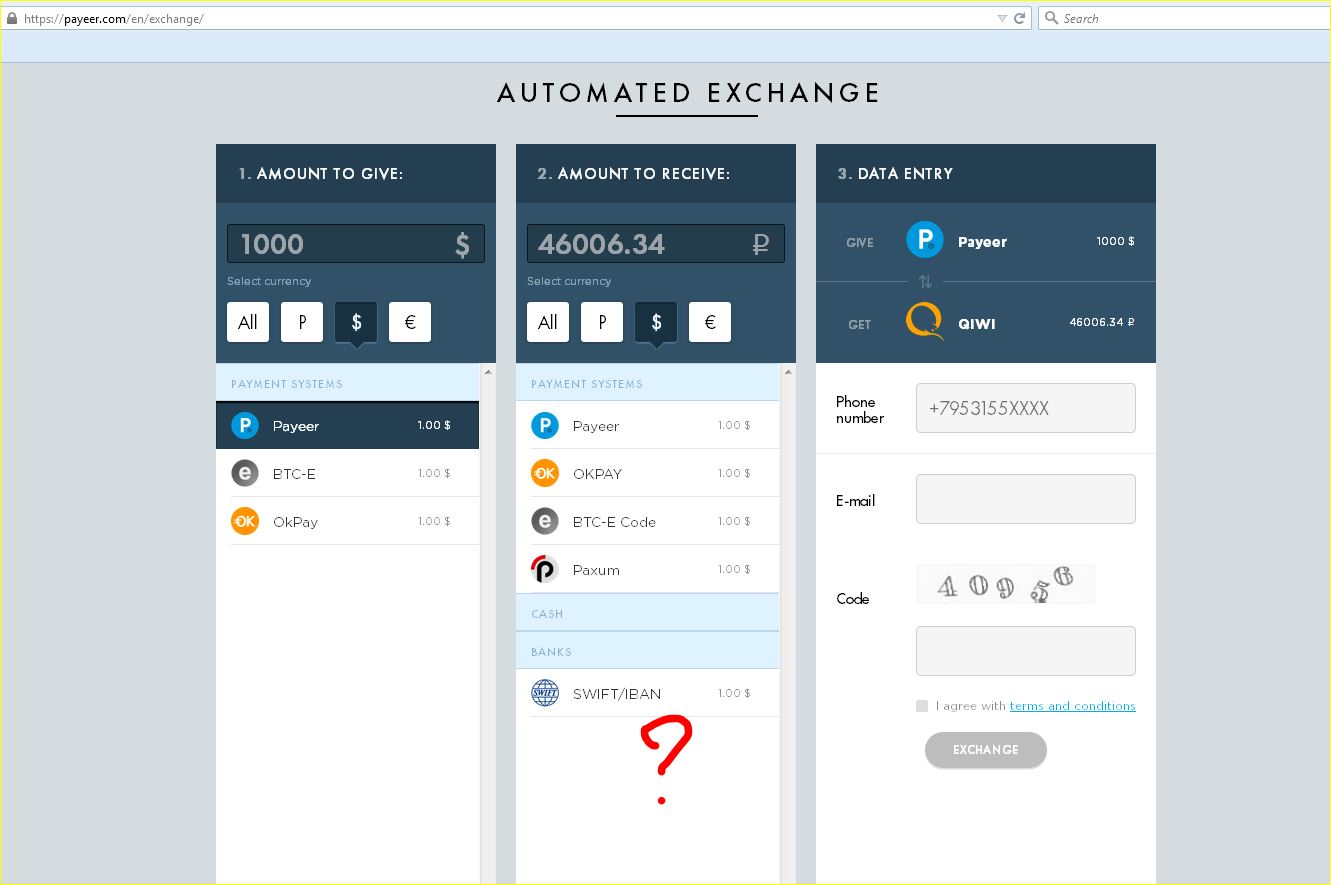Open the address bar history dropdown arrow

click(1002, 18)
